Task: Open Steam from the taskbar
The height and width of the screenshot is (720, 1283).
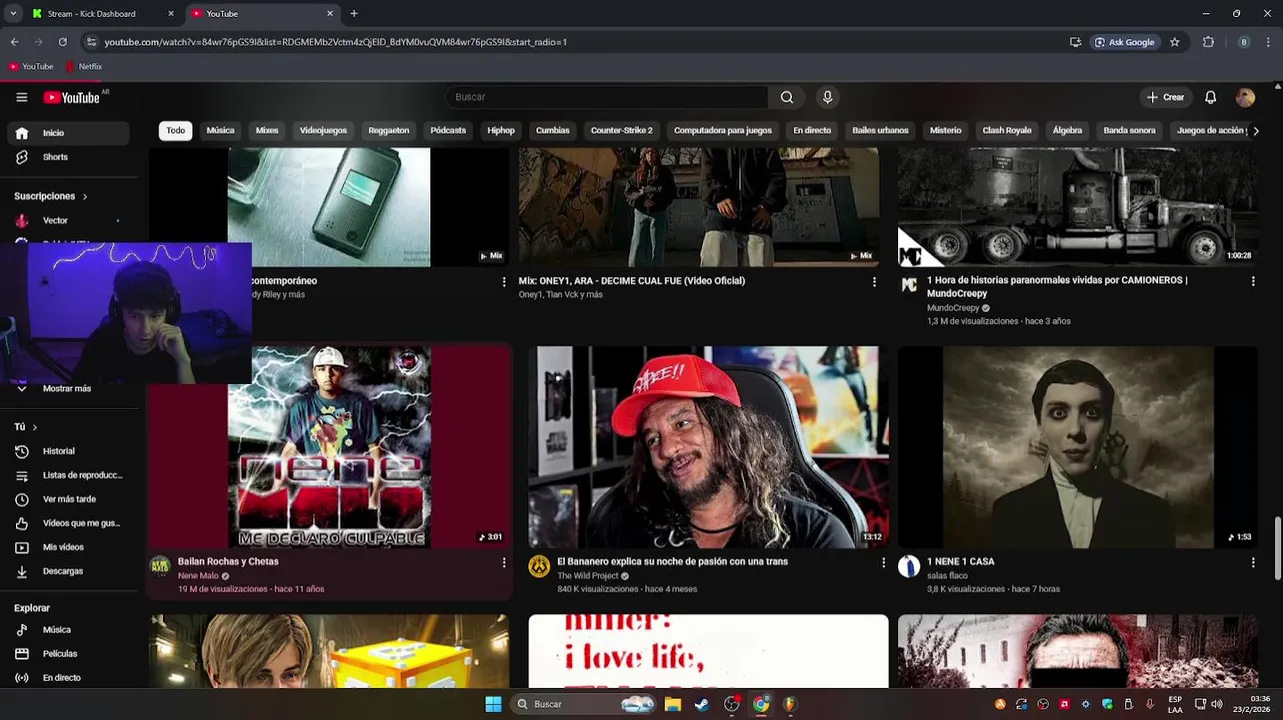Action: (x=702, y=704)
